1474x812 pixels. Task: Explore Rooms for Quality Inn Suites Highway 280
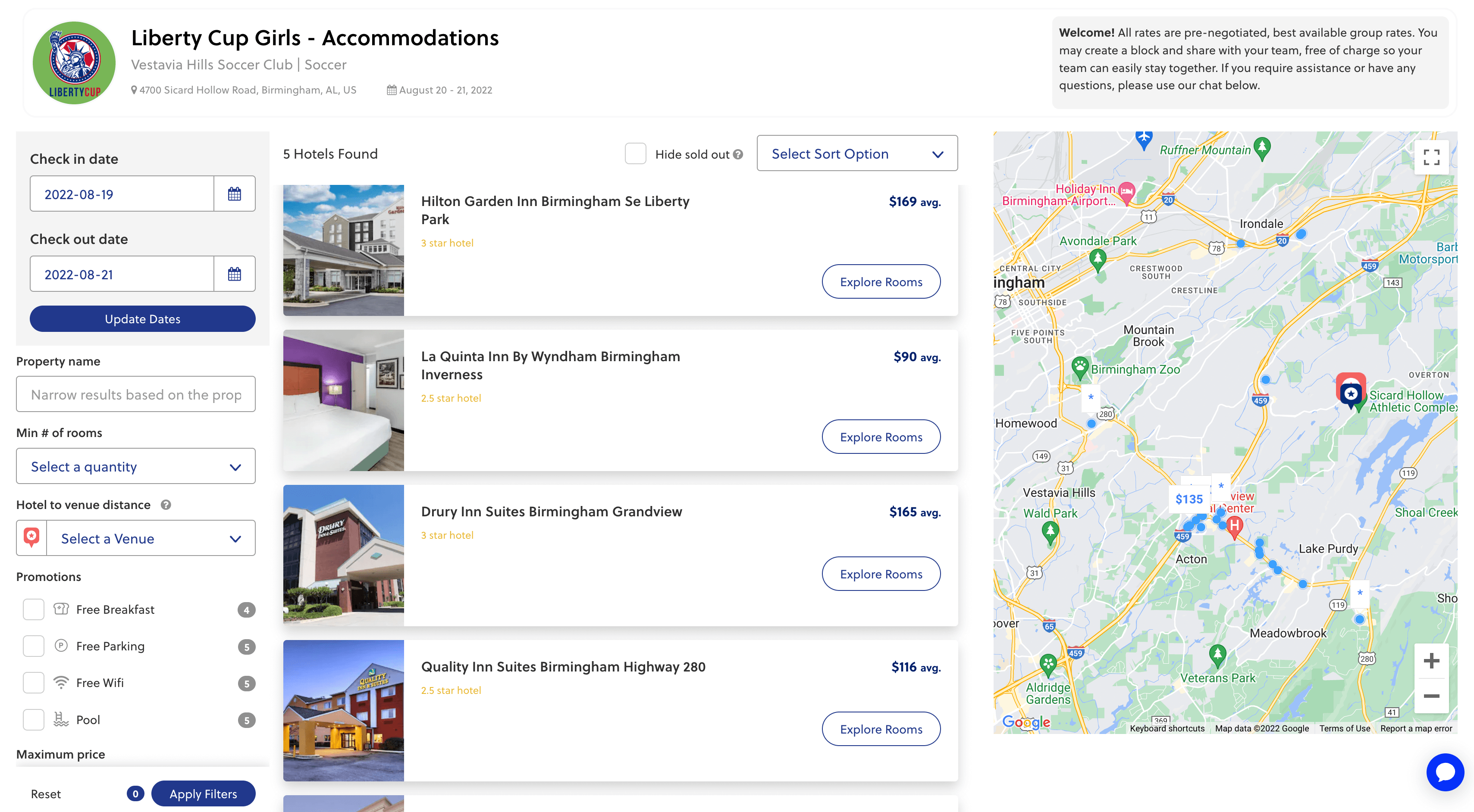click(x=881, y=729)
